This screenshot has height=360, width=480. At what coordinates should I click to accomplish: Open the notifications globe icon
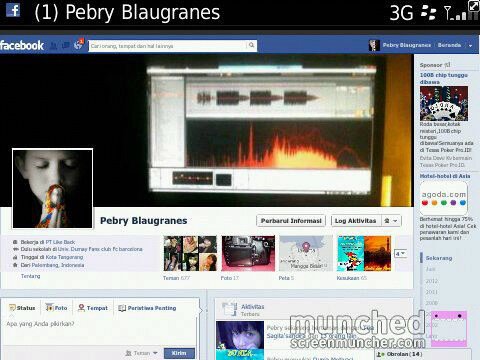(x=78, y=45)
